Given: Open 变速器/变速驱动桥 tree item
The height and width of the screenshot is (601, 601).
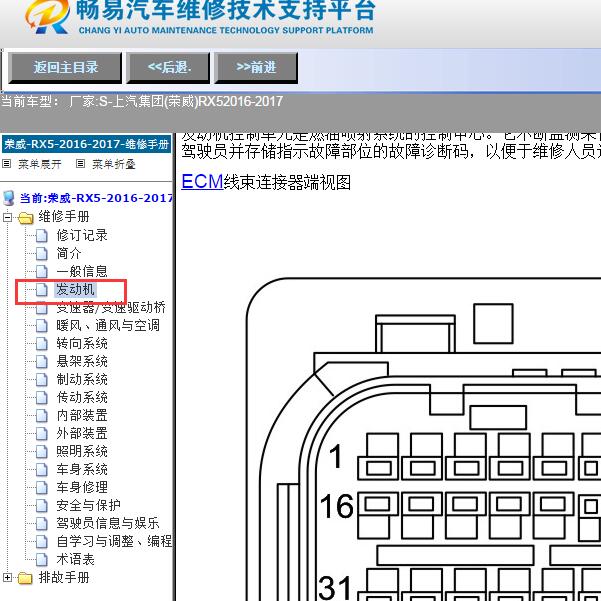Looking at the screenshot, I should [111, 307].
